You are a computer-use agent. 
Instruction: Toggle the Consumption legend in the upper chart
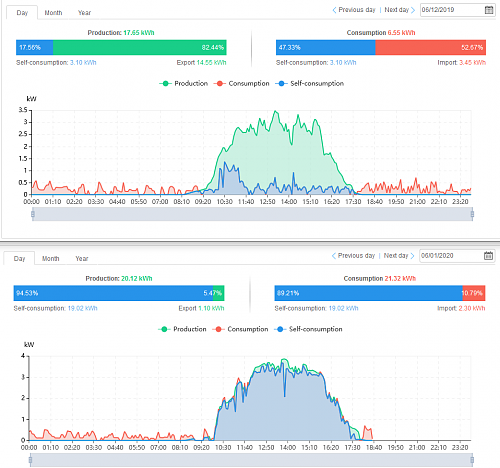tap(241, 83)
